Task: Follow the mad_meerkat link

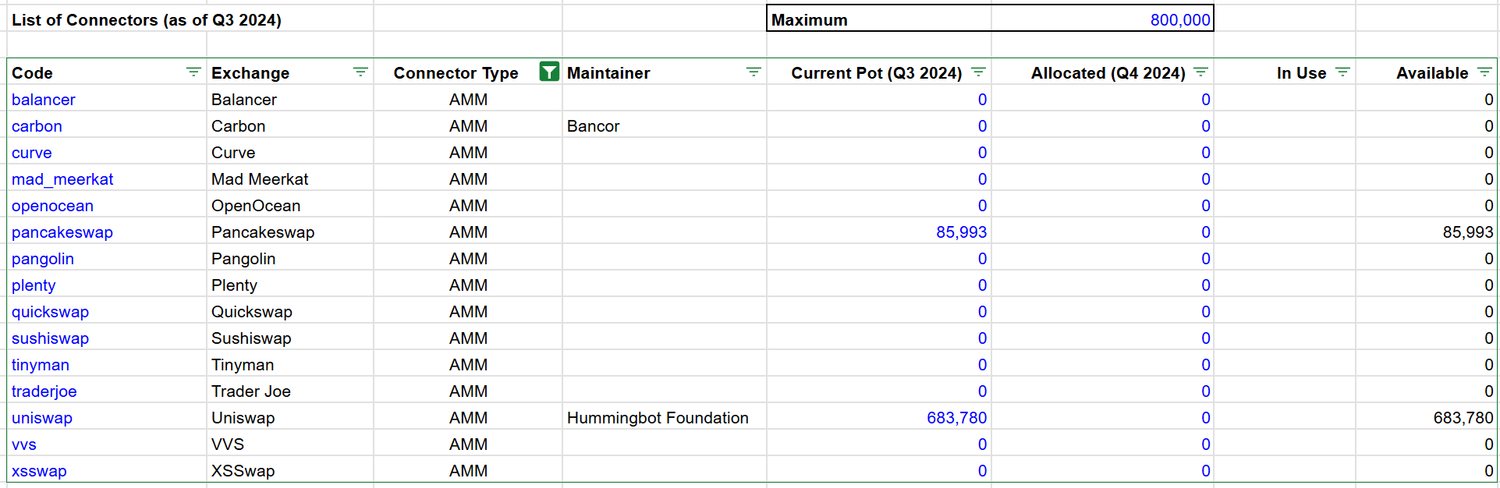Action: pos(62,179)
